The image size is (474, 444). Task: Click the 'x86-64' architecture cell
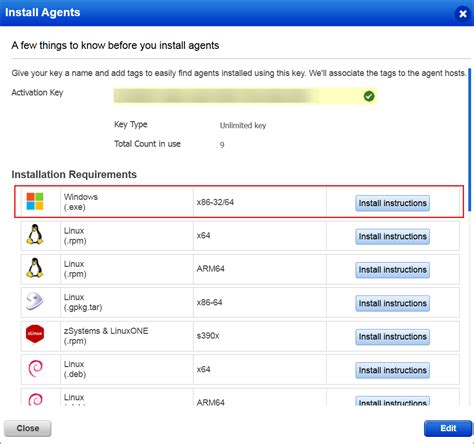pos(260,302)
